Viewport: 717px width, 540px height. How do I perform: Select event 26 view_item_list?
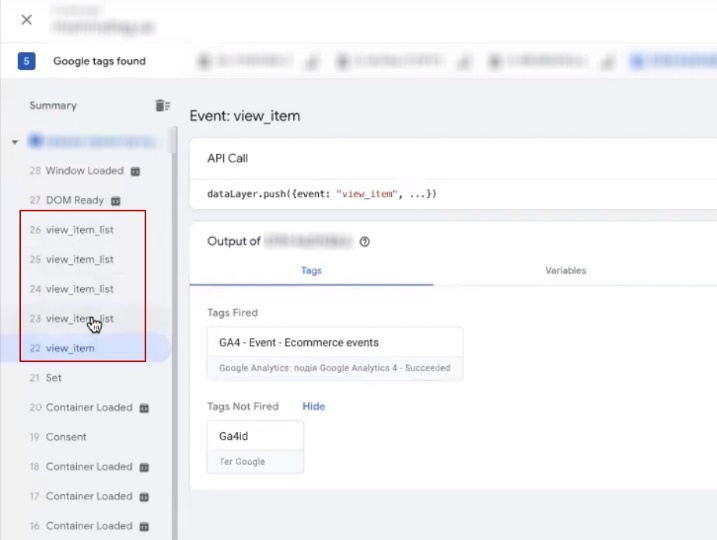click(80, 230)
